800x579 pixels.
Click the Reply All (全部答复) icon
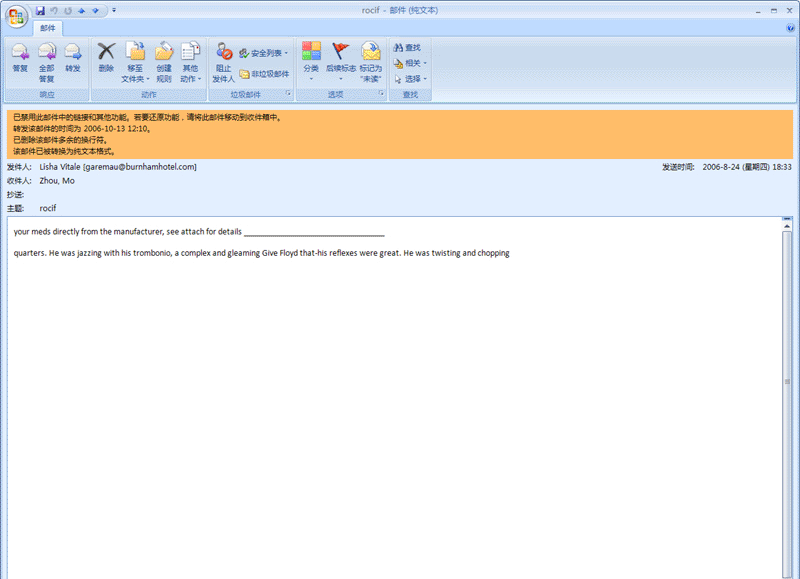point(46,59)
